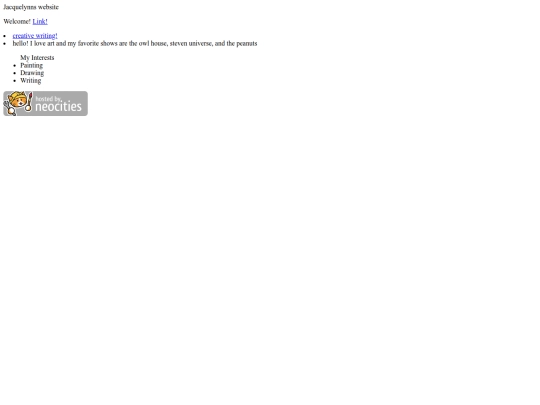Click the bullet next to 'Writing'
The image size is (540, 405).
(x=14, y=81)
